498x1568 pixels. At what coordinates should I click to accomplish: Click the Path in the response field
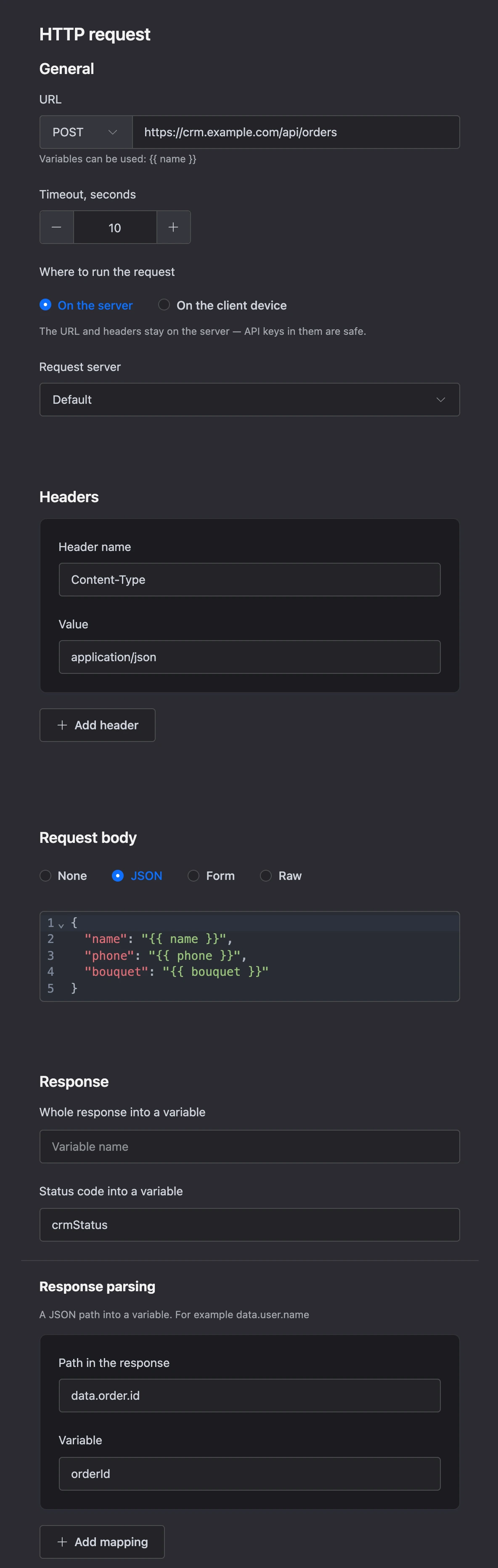pyautogui.click(x=249, y=1395)
